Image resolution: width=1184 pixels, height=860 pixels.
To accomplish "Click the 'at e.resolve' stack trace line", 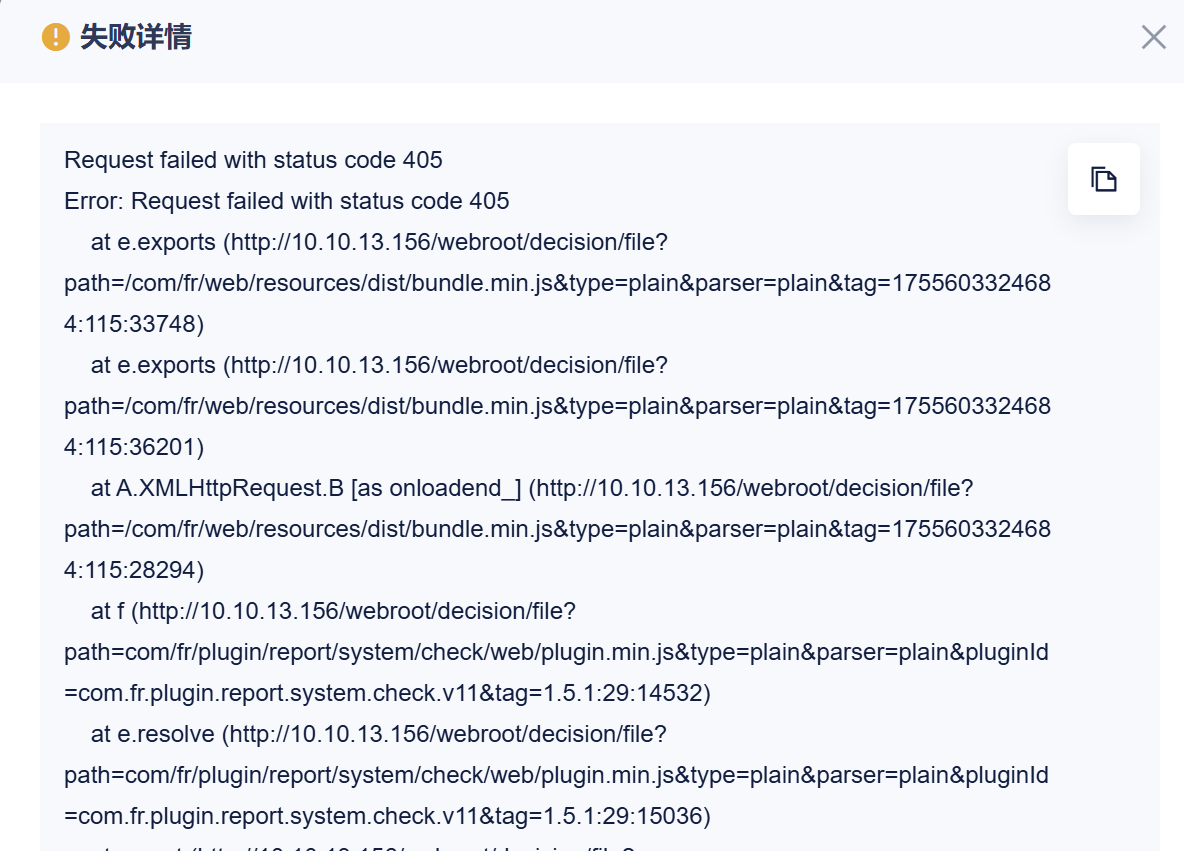I will tap(378, 734).
